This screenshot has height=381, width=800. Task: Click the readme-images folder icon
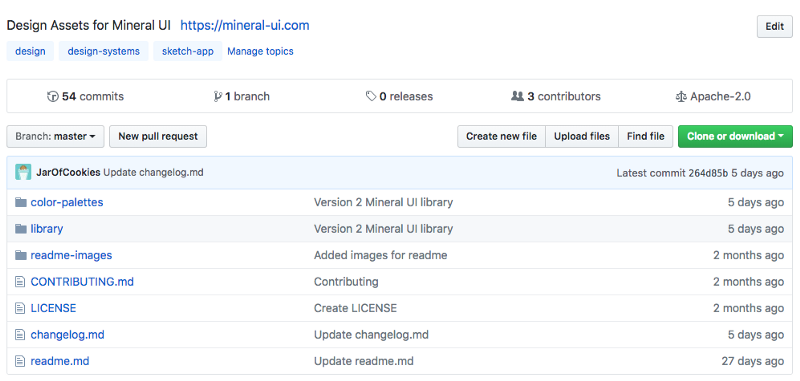21,256
